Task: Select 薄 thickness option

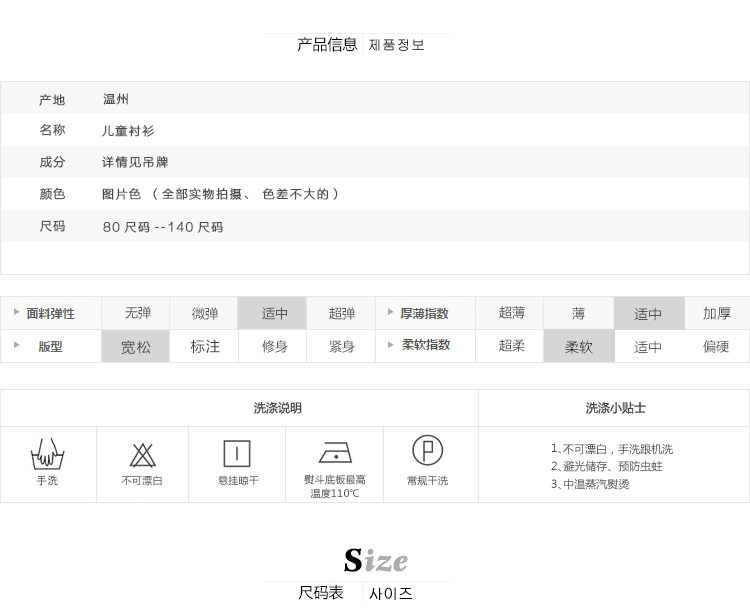Action: pos(579,313)
